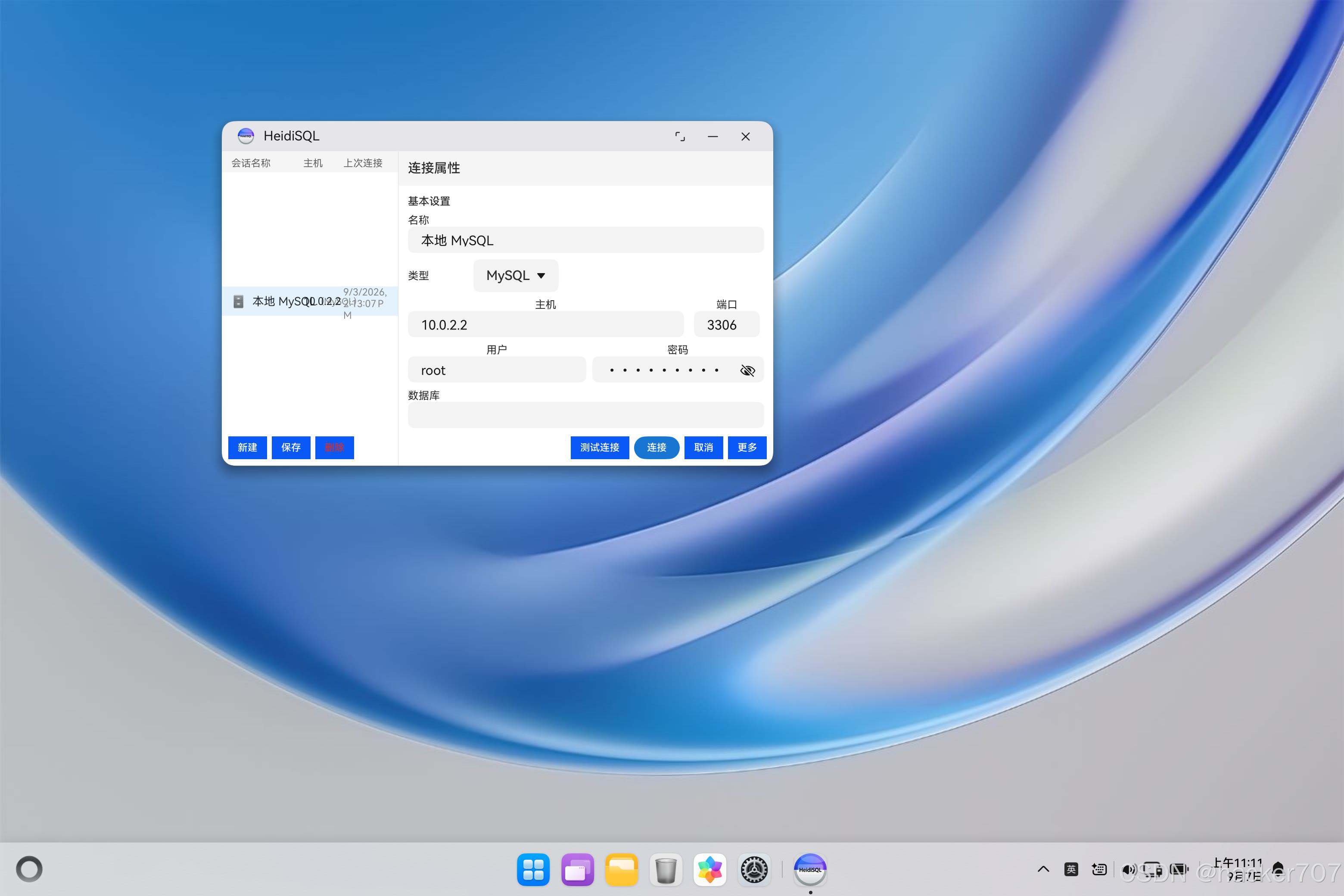This screenshot has width=1344, height=896.
Task: Minimize the HeidiSQL window
Action: coord(712,137)
